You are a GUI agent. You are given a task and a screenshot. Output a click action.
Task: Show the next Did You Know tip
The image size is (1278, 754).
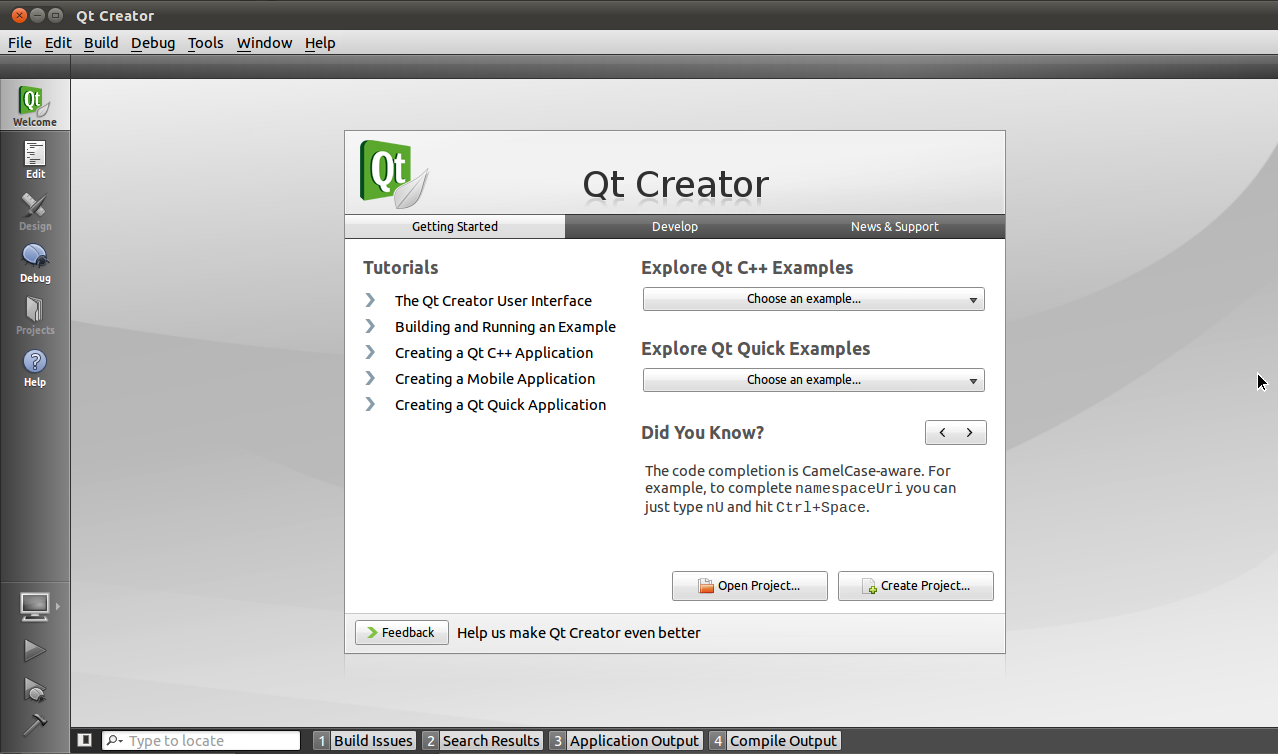(x=968, y=432)
